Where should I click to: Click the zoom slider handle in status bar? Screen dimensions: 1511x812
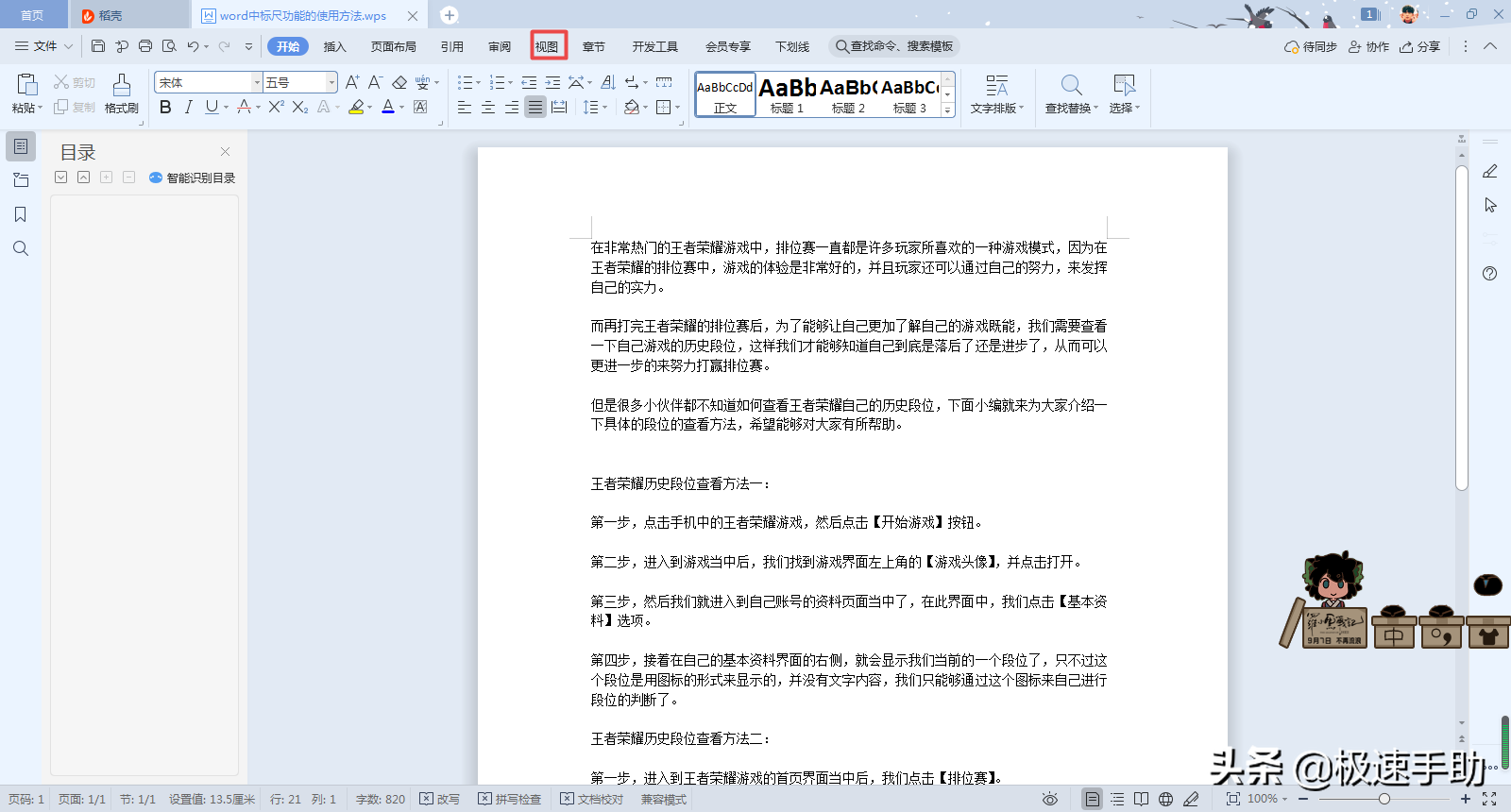point(1384,800)
